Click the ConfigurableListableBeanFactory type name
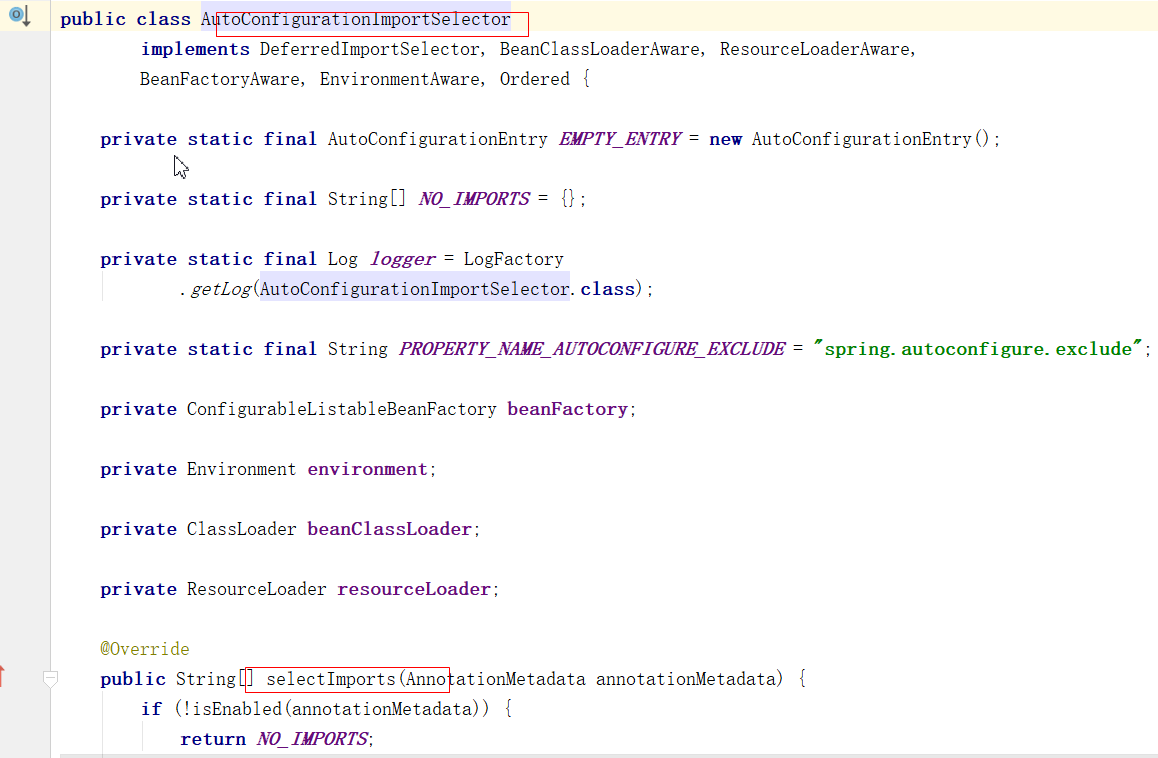The image size is (1158, 758). coord(341,409)
